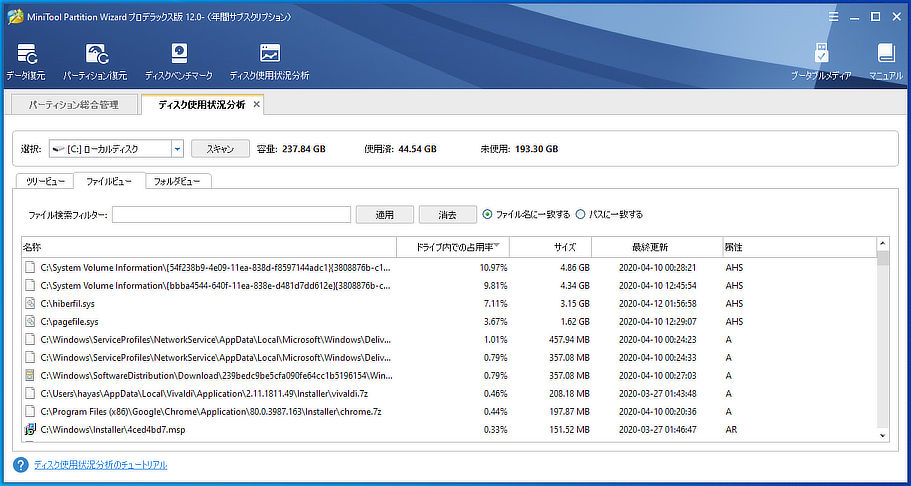The height and width of the screenshot is (486, 911).
Task: Click the ファイル検索フィルター text field
Action: [232, 215]
